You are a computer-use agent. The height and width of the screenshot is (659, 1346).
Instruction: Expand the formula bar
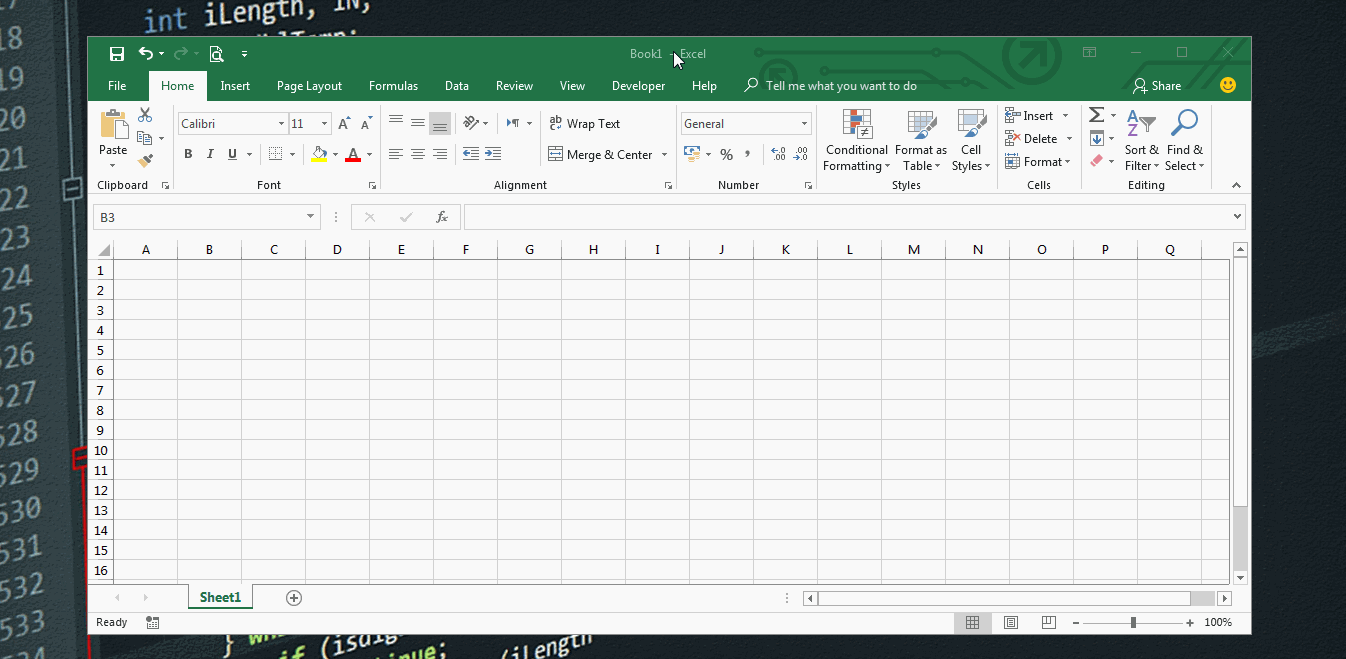[1238, 217]
